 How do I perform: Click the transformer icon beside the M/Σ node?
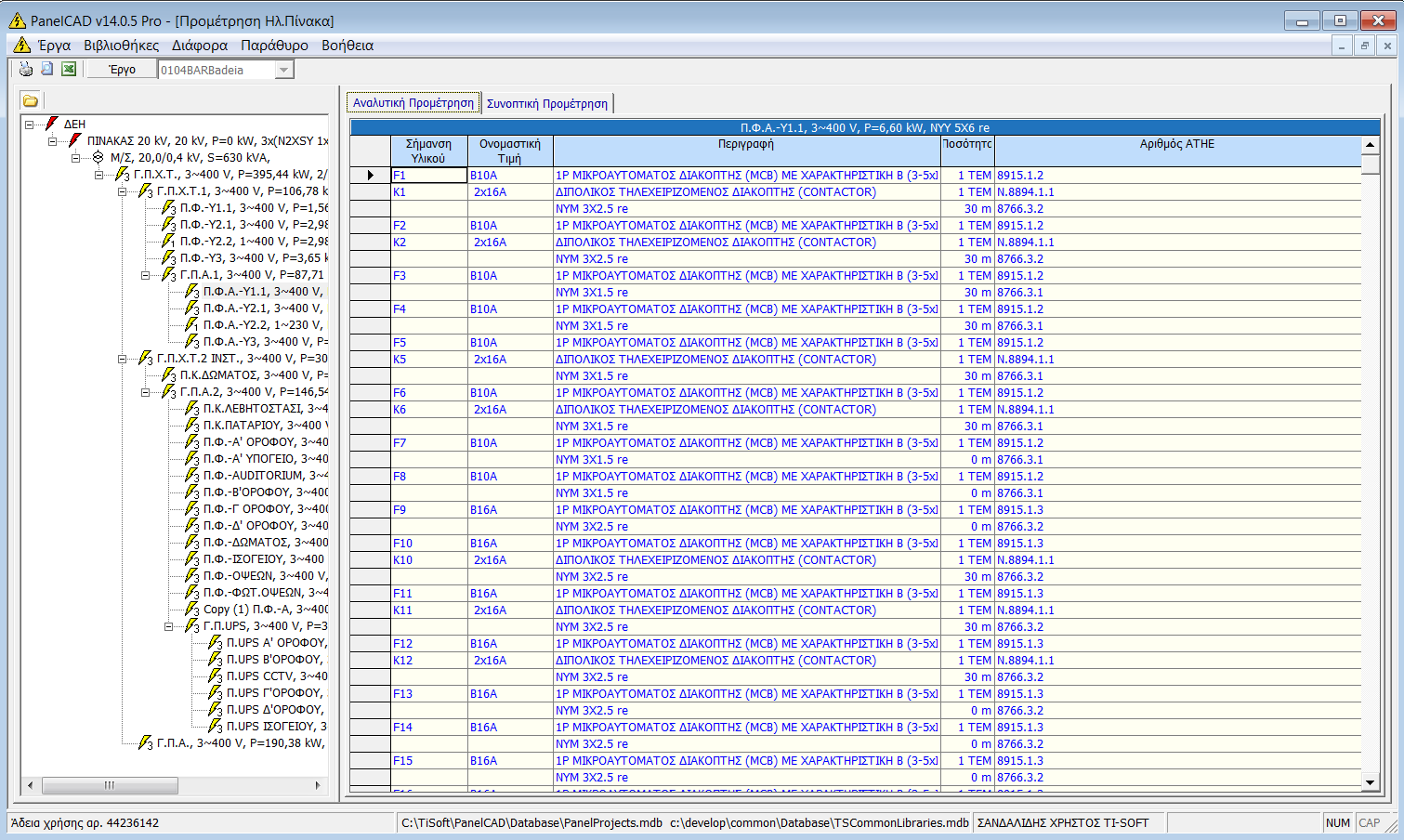coord(99,158)
